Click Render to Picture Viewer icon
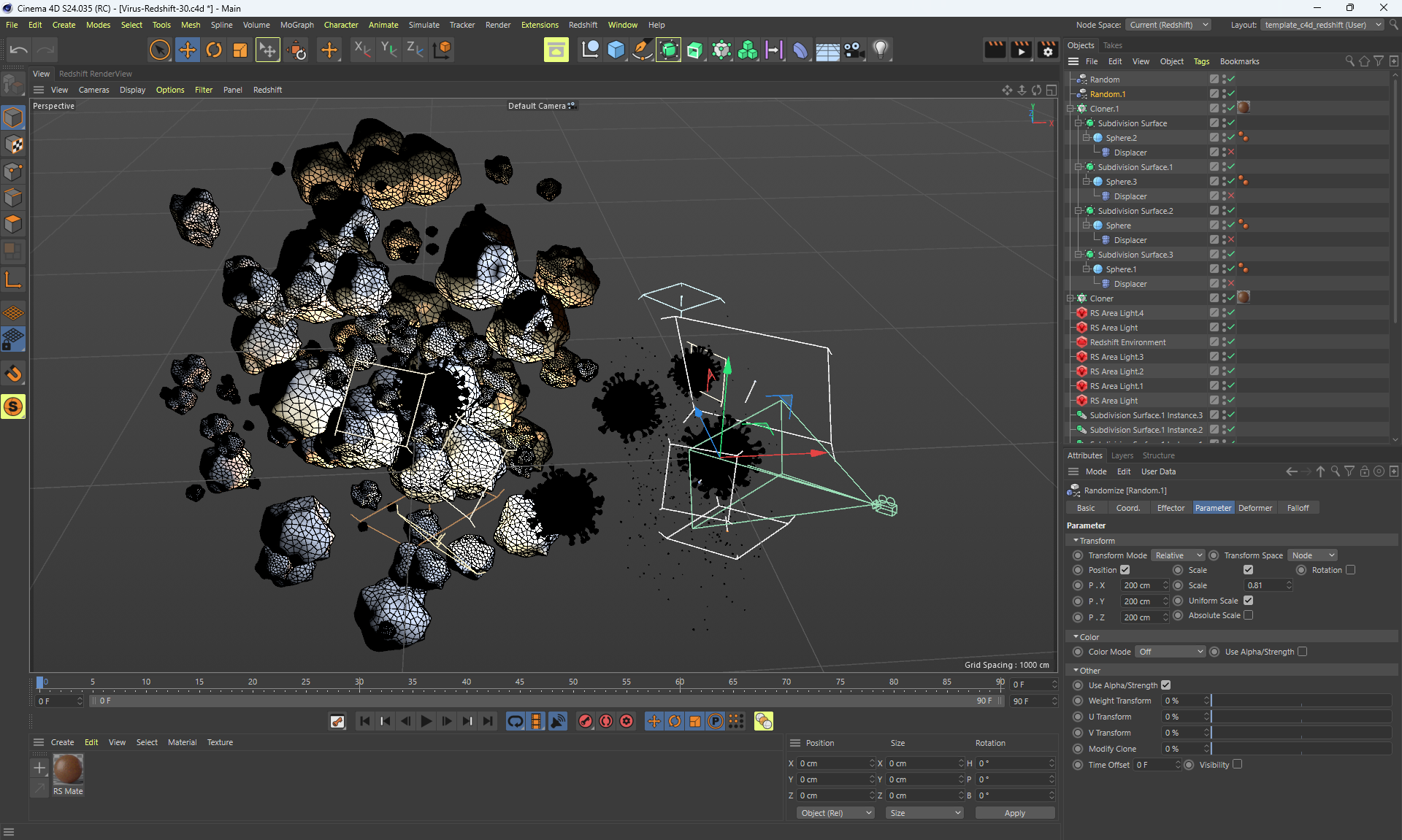Image resolution: width=1402 pixels, height=840 pixels. (1021, 50)
